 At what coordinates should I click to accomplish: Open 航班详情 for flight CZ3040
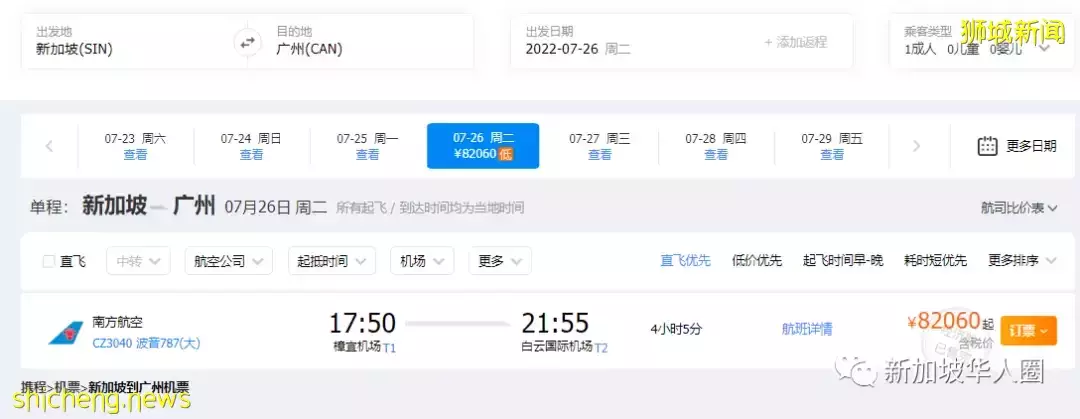coord(807,329)
